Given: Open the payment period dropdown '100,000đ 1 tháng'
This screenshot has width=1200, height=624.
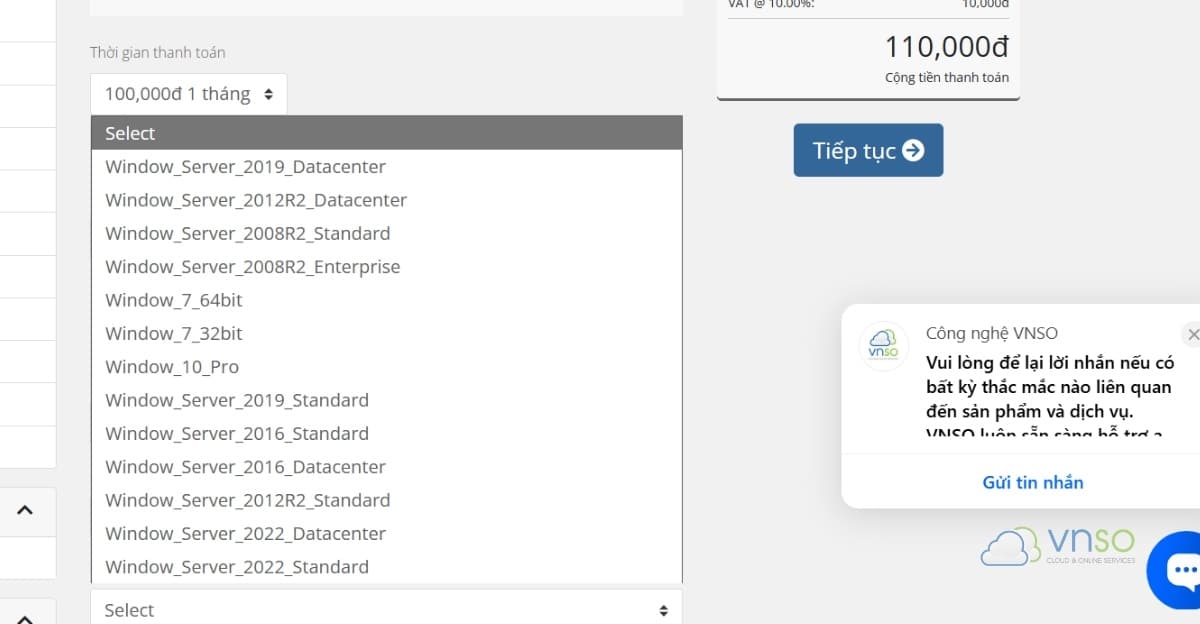Looking at the screenshot, I should pos(188,94).
